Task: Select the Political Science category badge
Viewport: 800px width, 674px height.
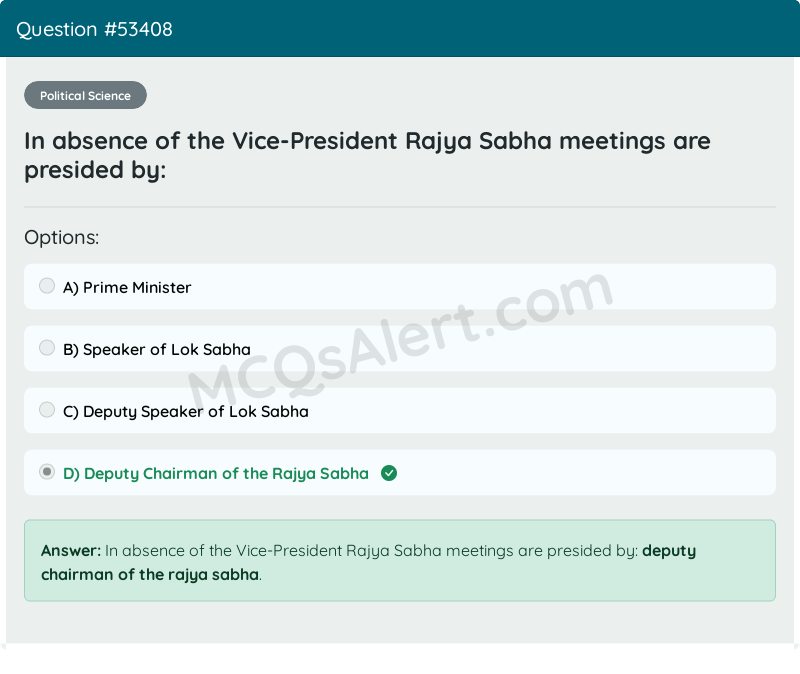Action: point(85,95)
